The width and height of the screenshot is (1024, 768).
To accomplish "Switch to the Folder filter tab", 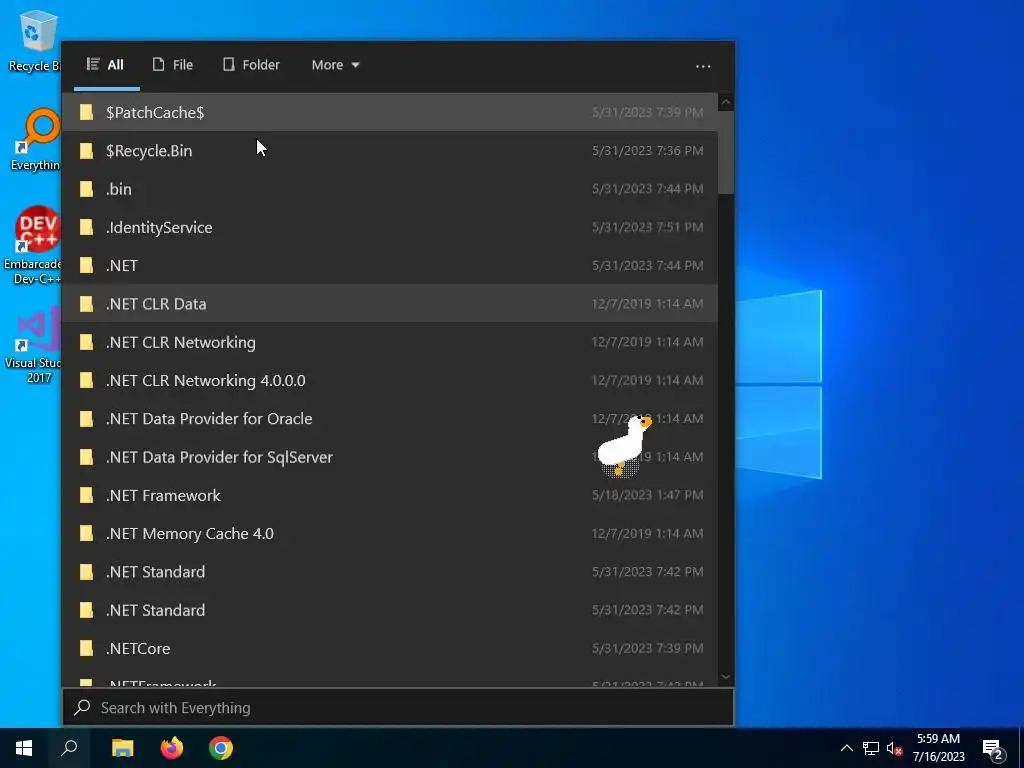I will (251, 65).
